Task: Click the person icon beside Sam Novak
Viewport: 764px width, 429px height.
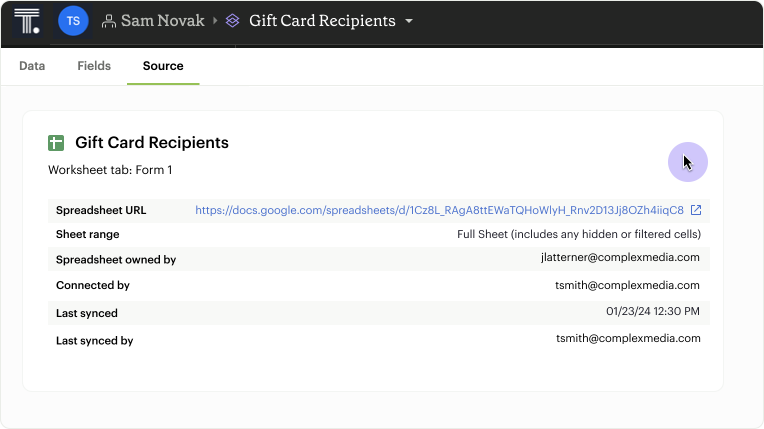Action: click(x=109, y=21)
